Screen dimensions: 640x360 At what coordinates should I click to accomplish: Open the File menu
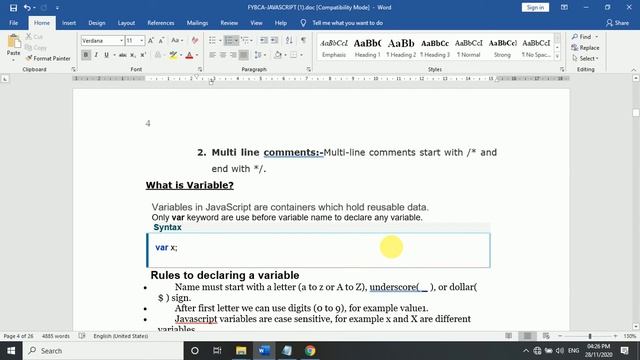pos(13,23)
